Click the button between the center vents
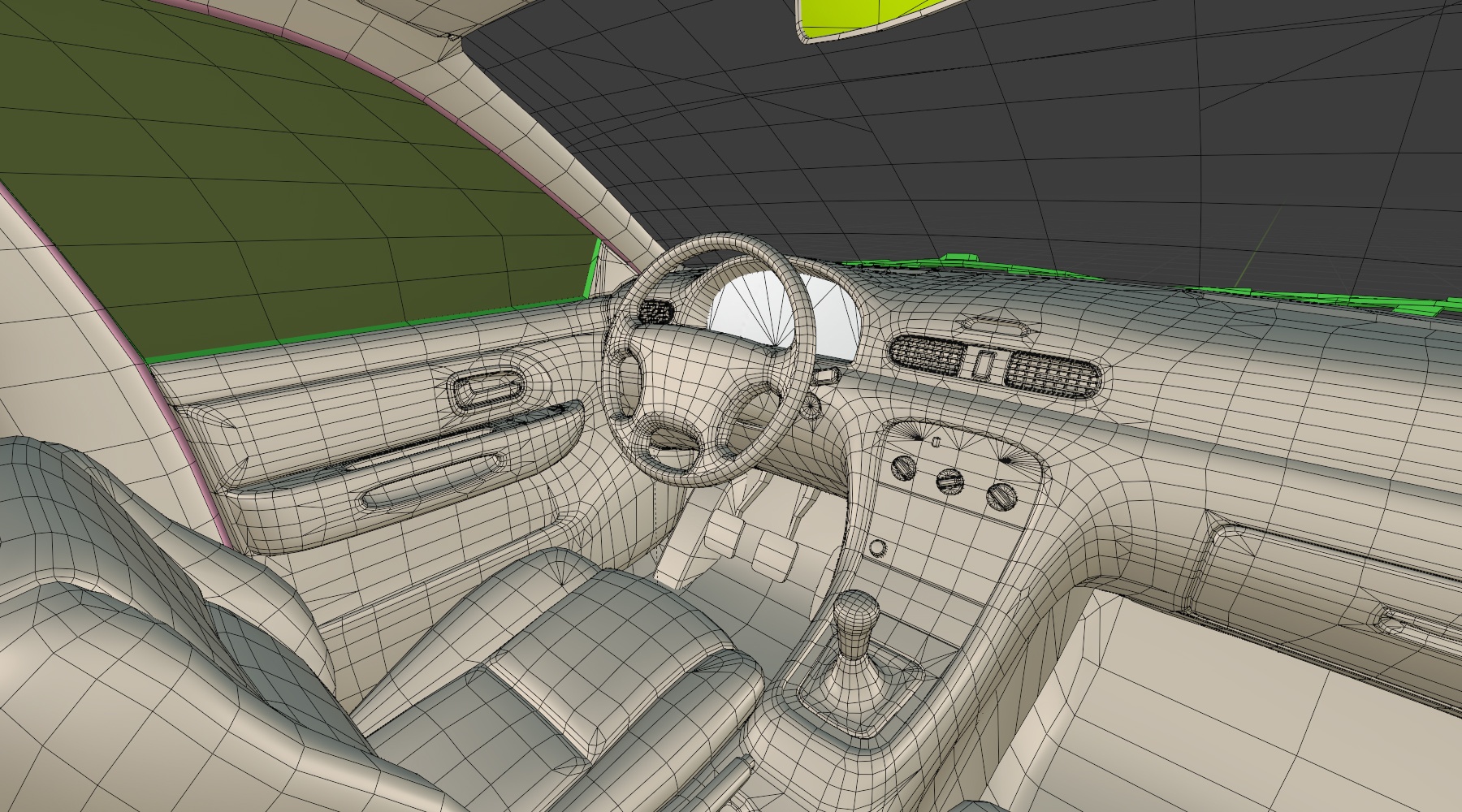 (x=985, y=365)
